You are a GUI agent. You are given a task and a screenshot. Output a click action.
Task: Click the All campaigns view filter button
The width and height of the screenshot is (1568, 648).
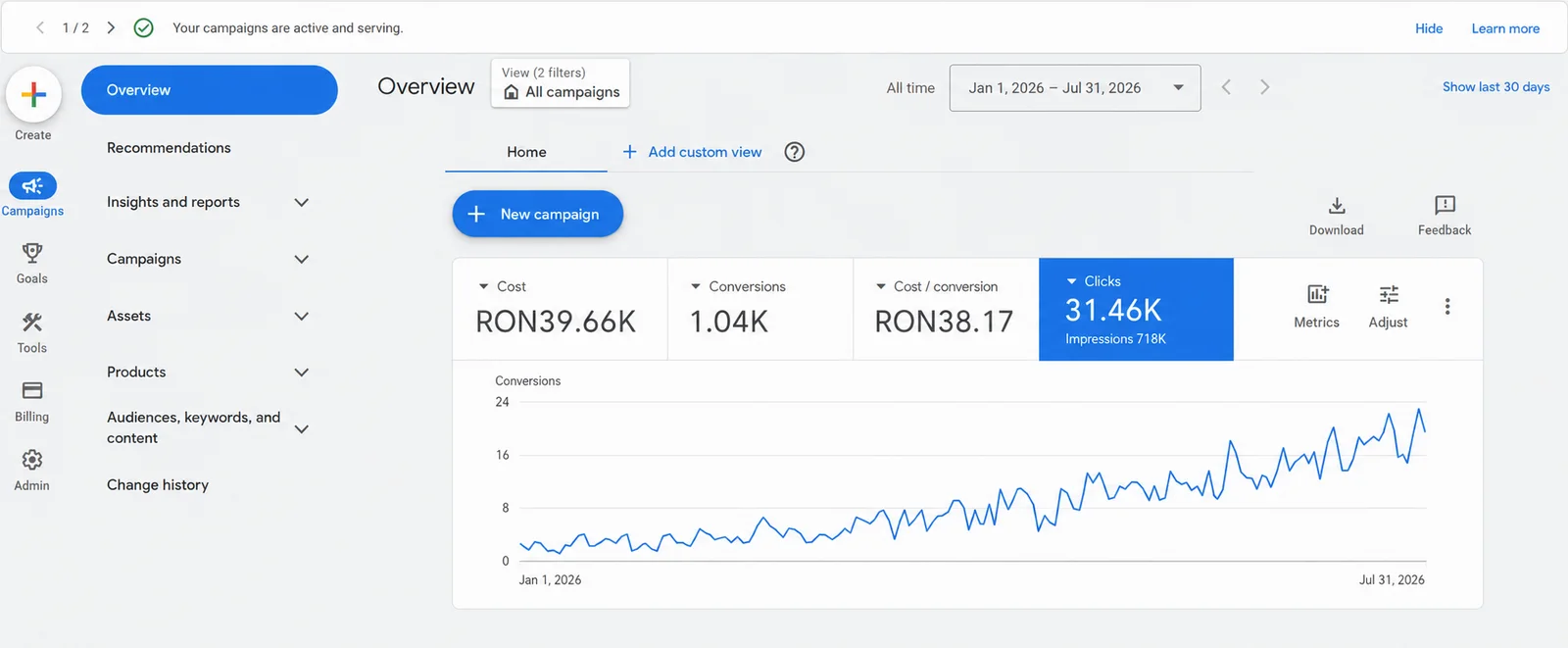coord(561,82)
